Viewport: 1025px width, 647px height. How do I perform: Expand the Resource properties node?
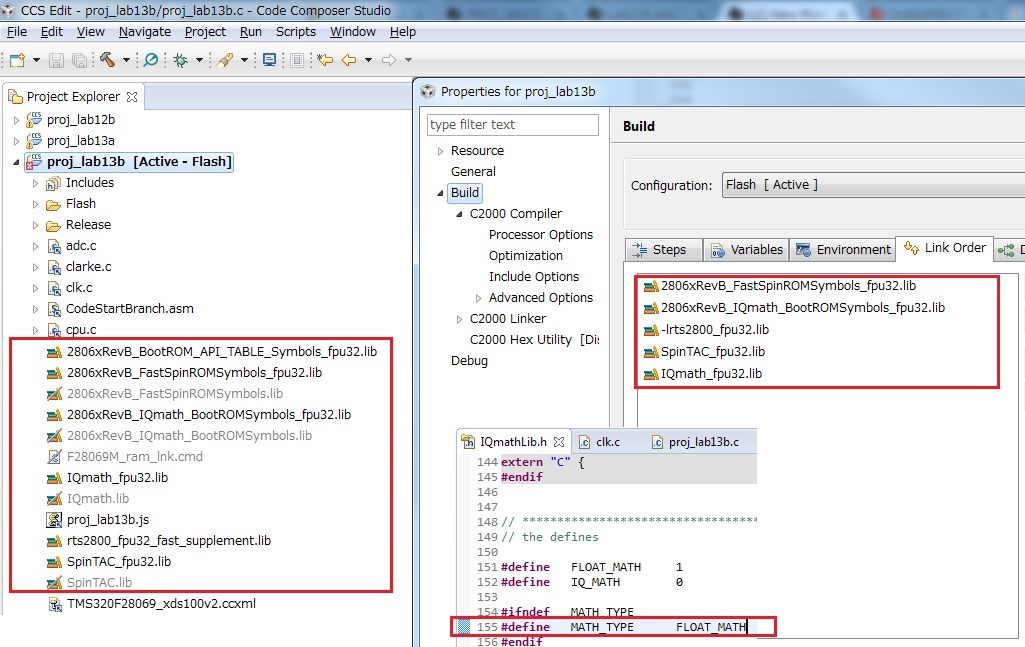pyautogui.click(x=440, y=152)
